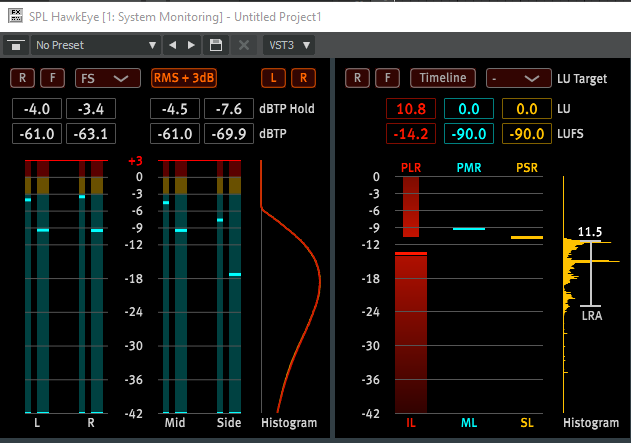This screenshot has height=443, width=631.
Task: Click the cyan -90.0 LUFS value
Action: point(469,134)
